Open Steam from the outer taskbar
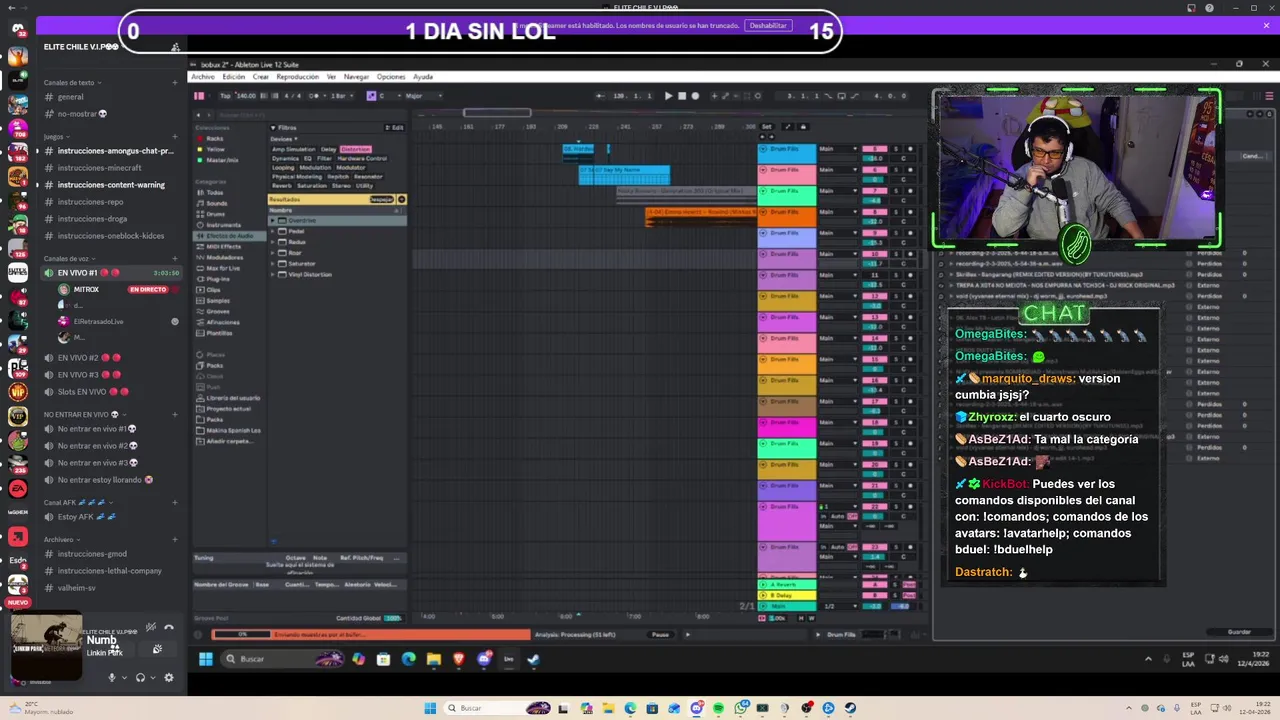1280x720 pixels. (850, 708)
